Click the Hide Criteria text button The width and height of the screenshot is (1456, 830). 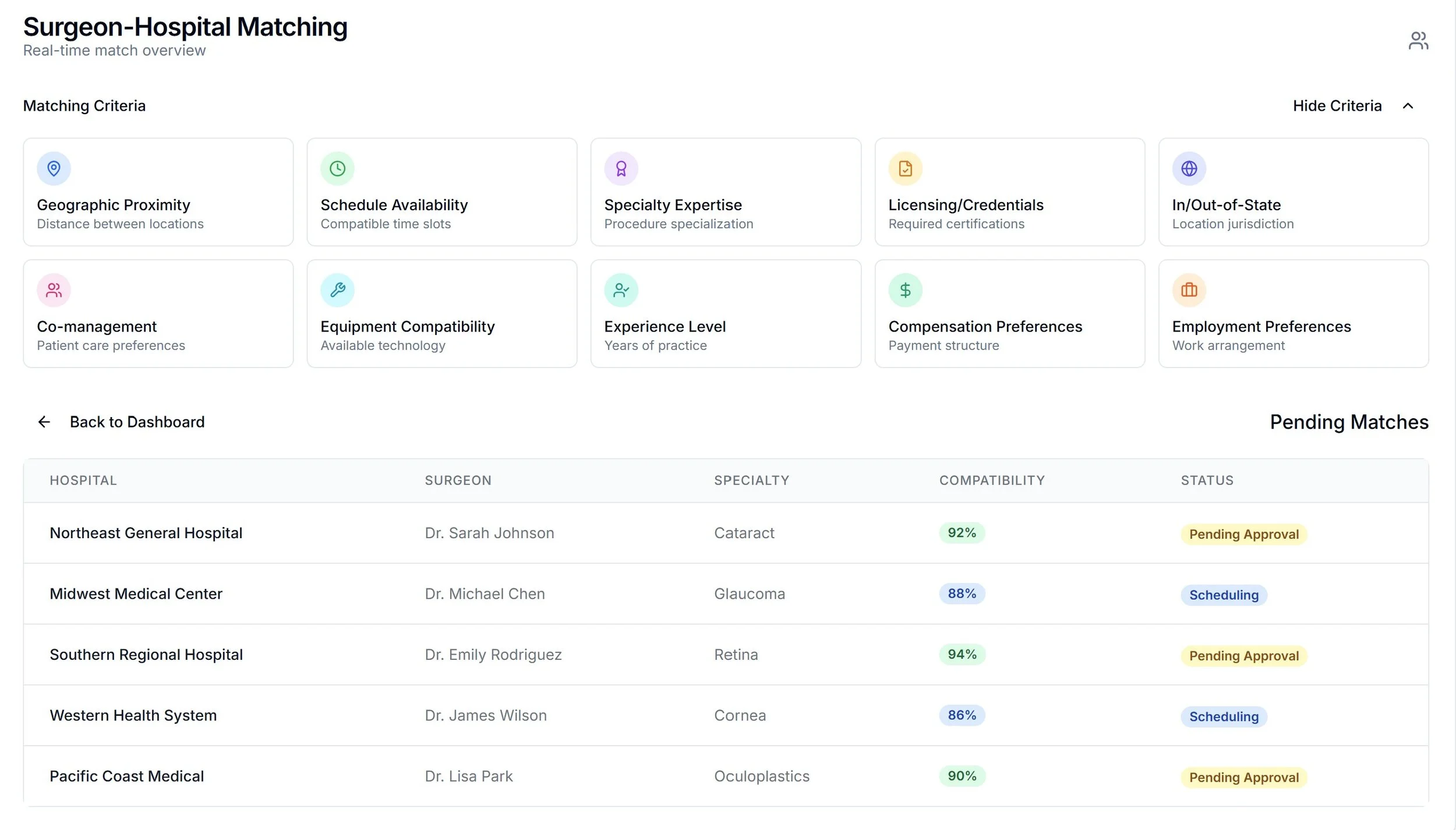point(1337,106)
